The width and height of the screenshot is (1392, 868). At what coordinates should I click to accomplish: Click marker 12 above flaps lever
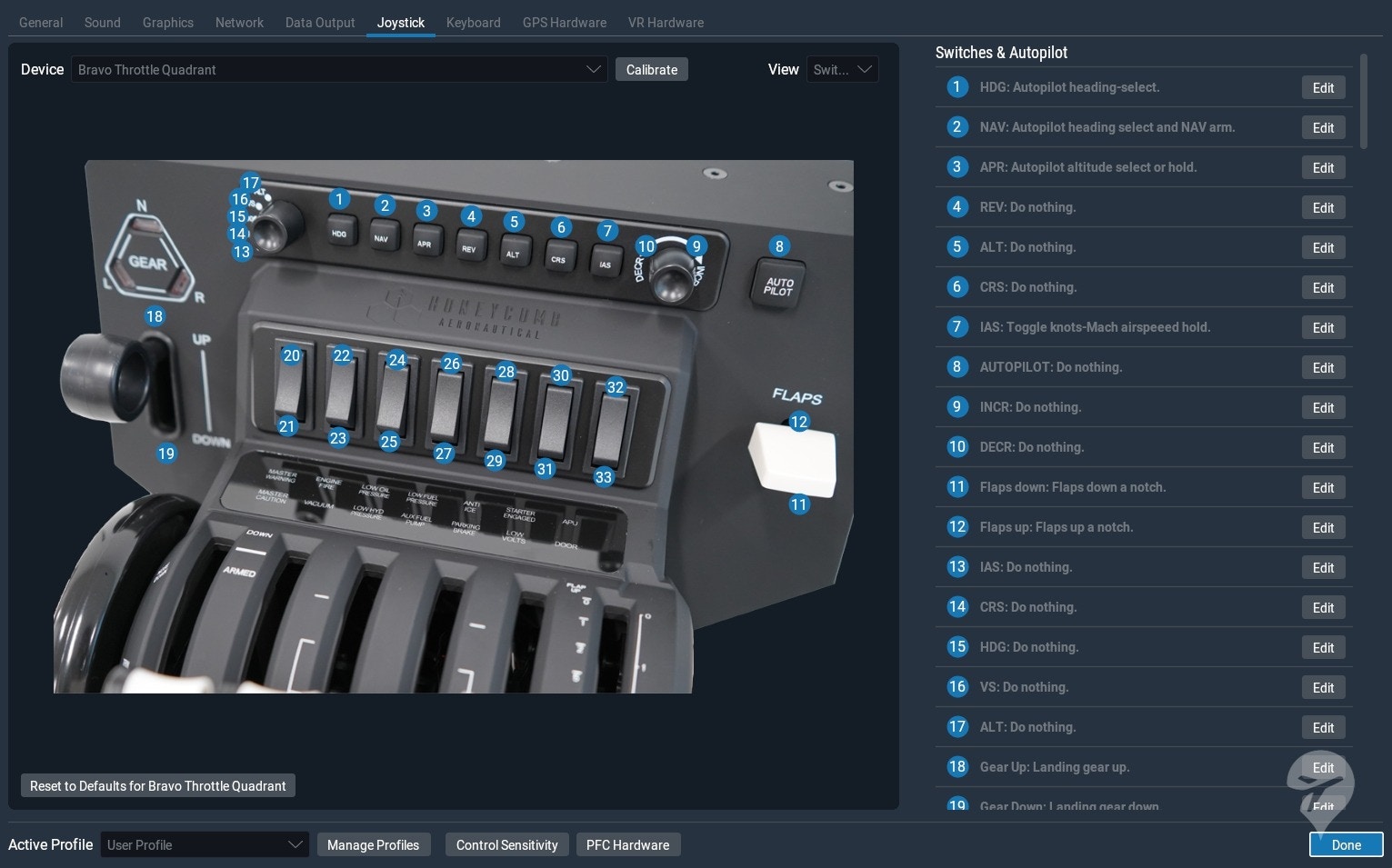click(x=798, y=422)
